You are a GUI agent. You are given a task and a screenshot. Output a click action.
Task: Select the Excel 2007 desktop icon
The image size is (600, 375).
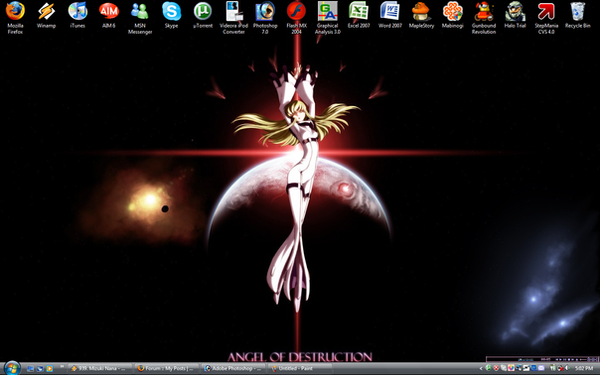point(359,15)
